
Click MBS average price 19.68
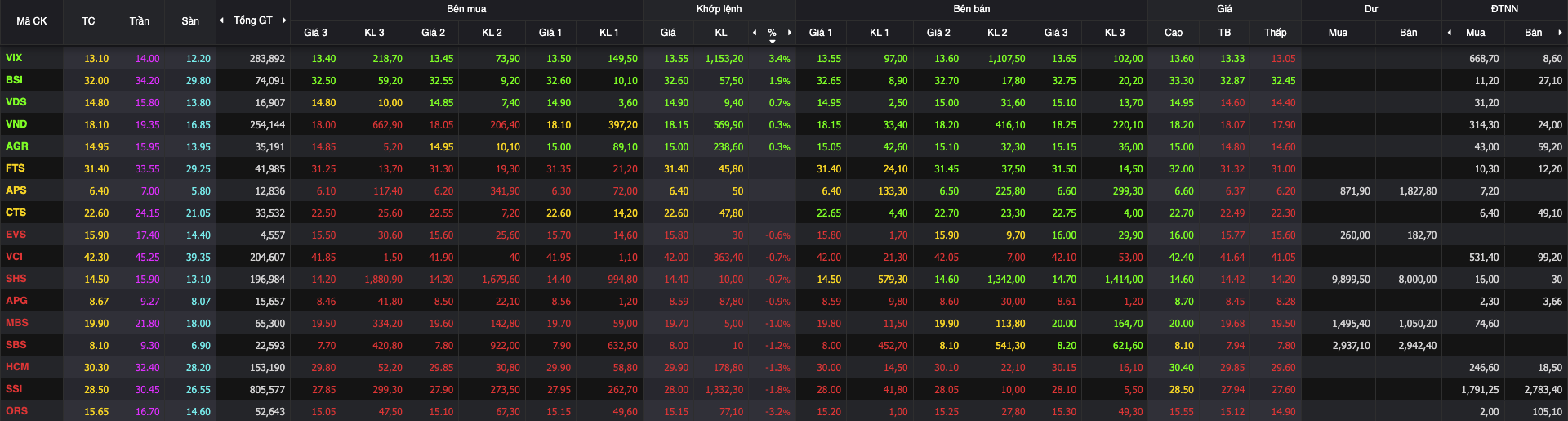tap(1232, 324)
